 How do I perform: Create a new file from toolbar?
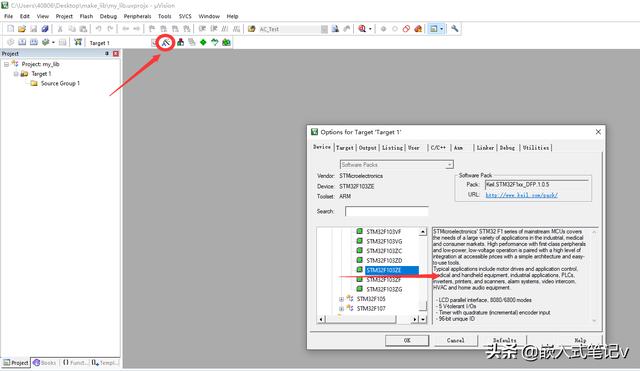tap(11, 29)
